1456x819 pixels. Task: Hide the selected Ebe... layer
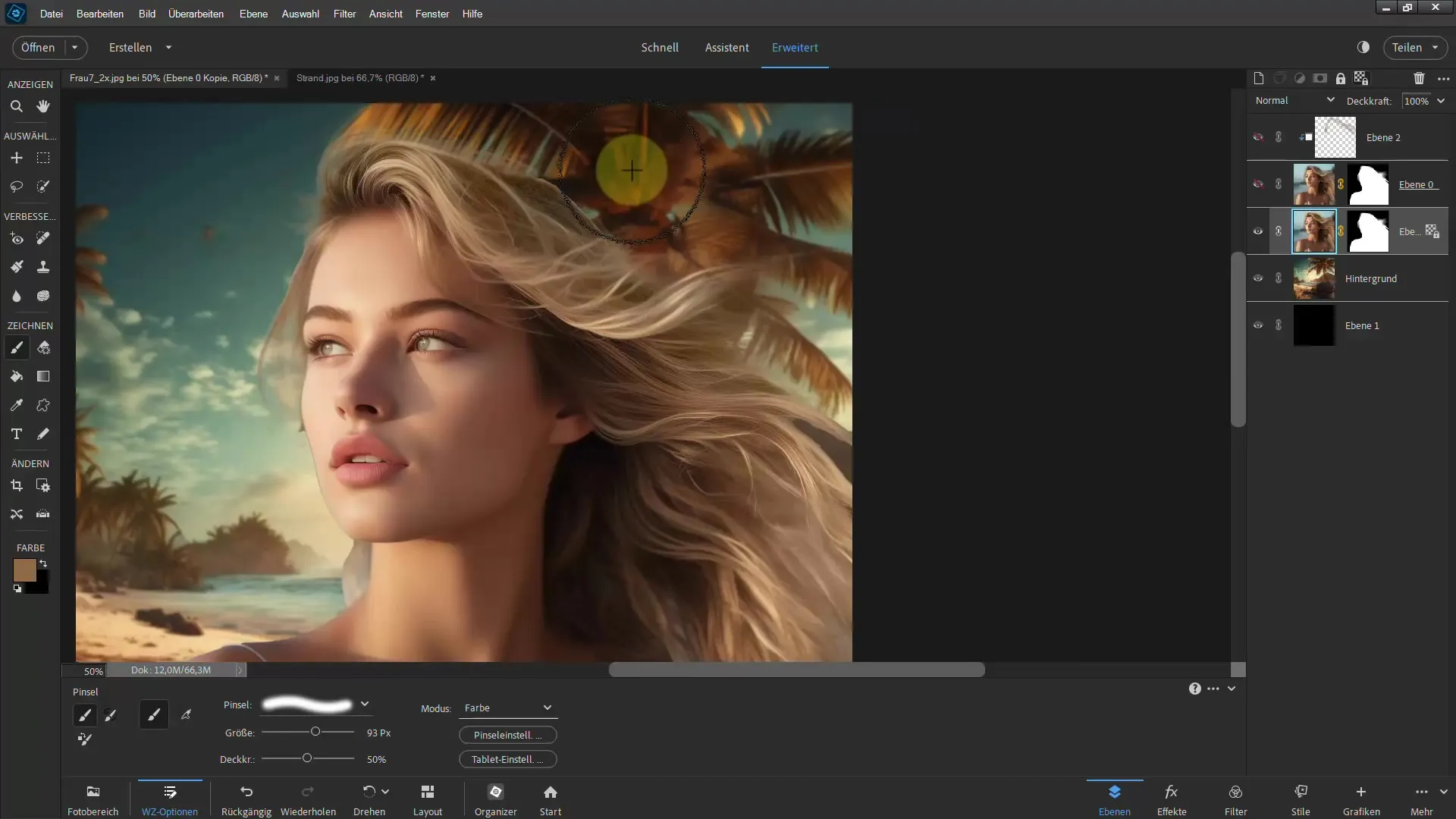coord(1258,231)
